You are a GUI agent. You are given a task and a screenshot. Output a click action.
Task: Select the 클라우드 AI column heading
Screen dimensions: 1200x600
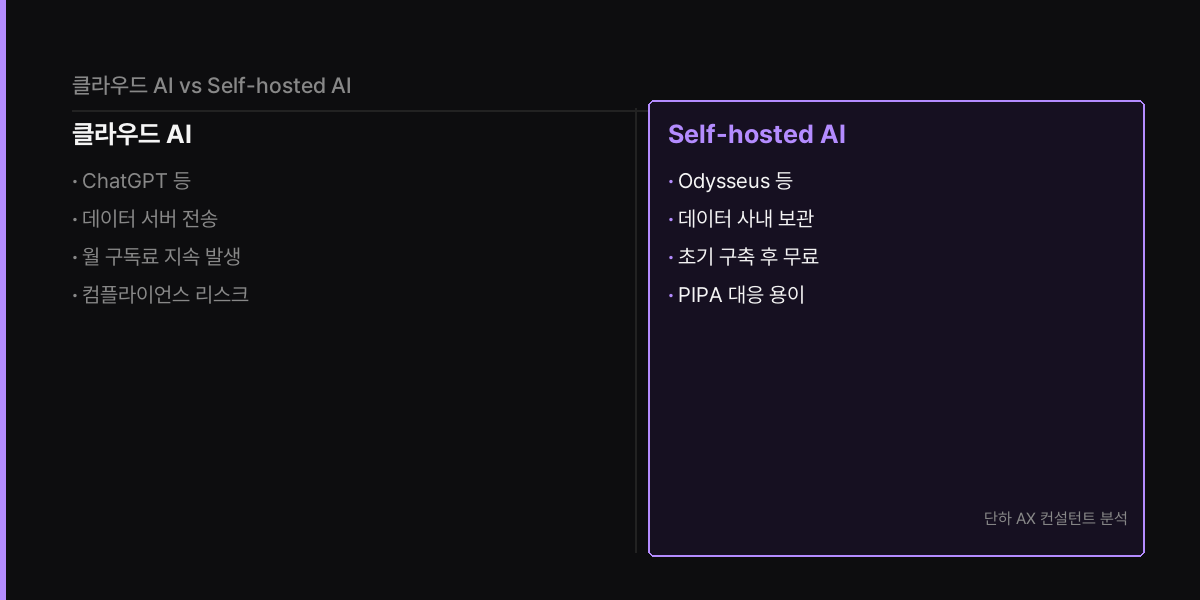click(132, 134)
